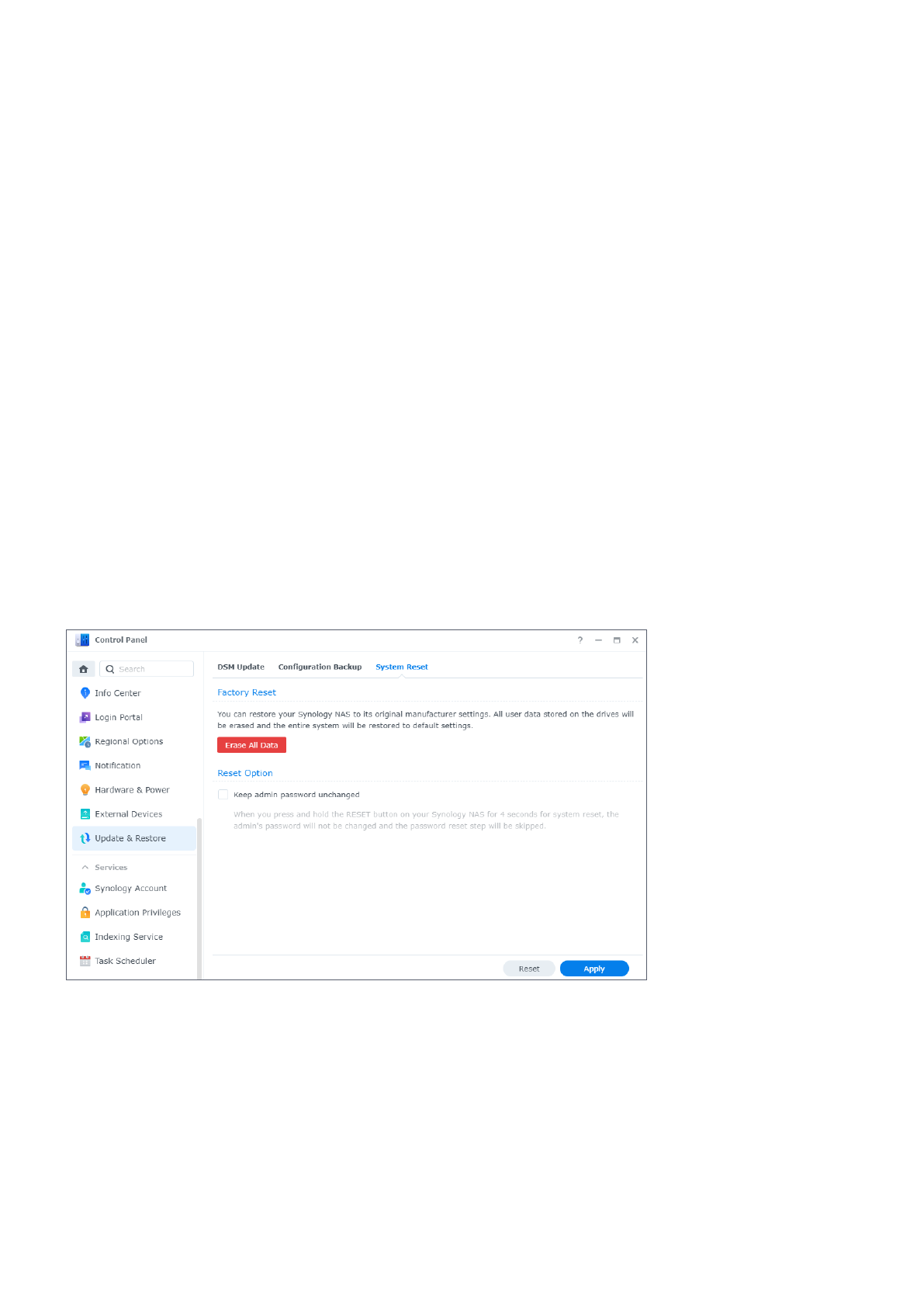Click the Indexing Service icon
The width and height of the screenshot is (924, 1307).
[85, 937]
